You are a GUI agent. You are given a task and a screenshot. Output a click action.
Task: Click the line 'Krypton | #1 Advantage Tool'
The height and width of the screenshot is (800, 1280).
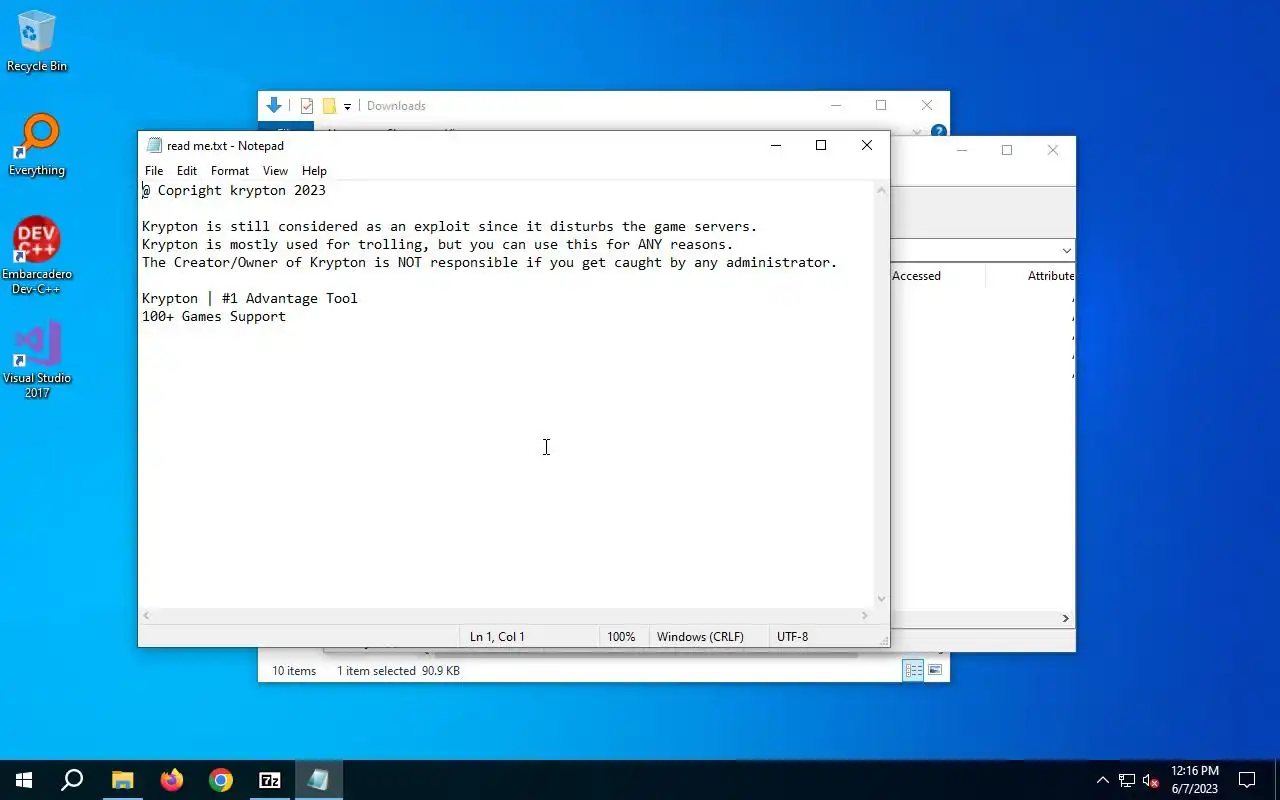click(x=250, y=298)
